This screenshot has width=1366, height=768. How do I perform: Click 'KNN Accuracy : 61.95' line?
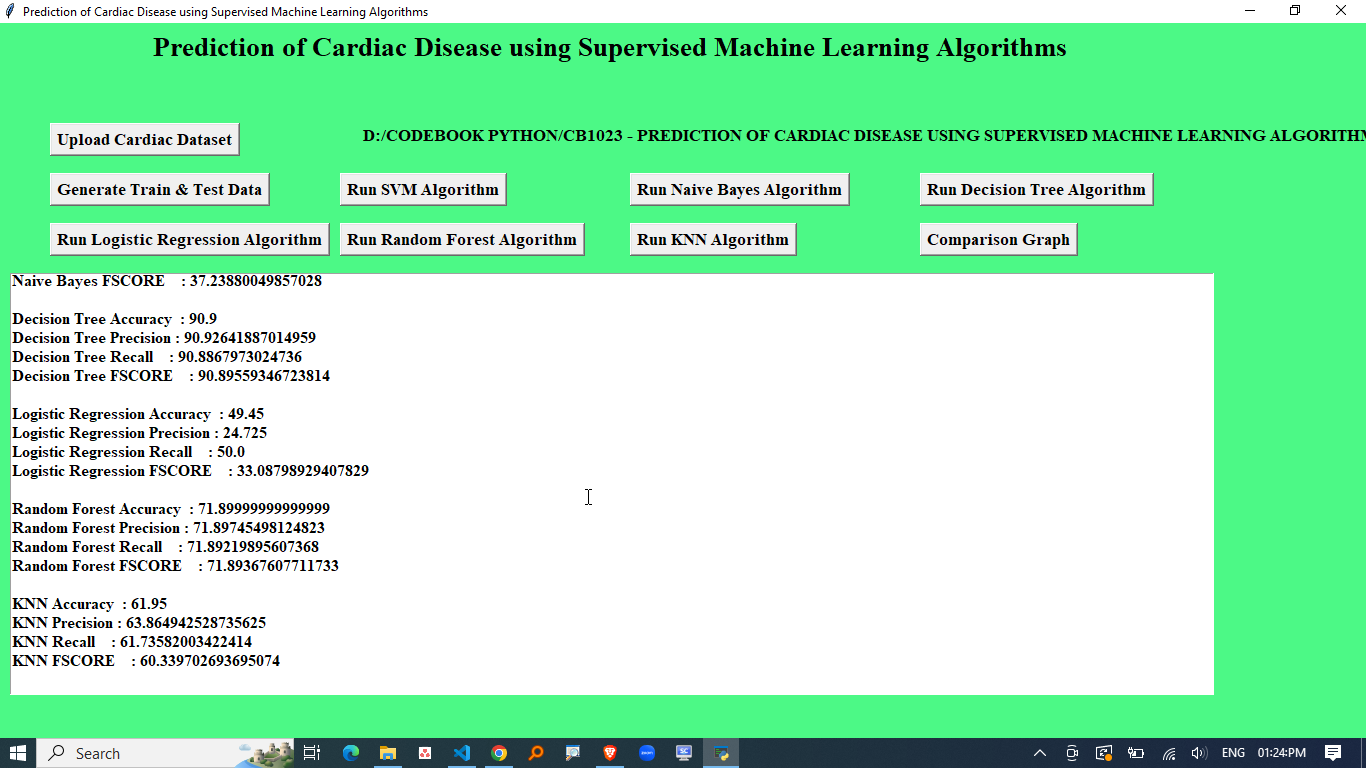(89, 604)
